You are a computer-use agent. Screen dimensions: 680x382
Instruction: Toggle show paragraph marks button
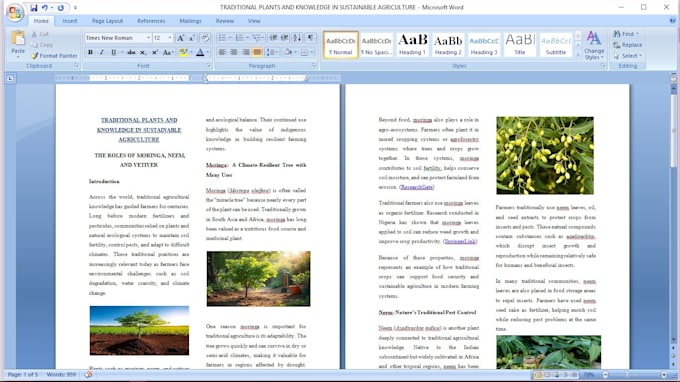click(311, 38)
